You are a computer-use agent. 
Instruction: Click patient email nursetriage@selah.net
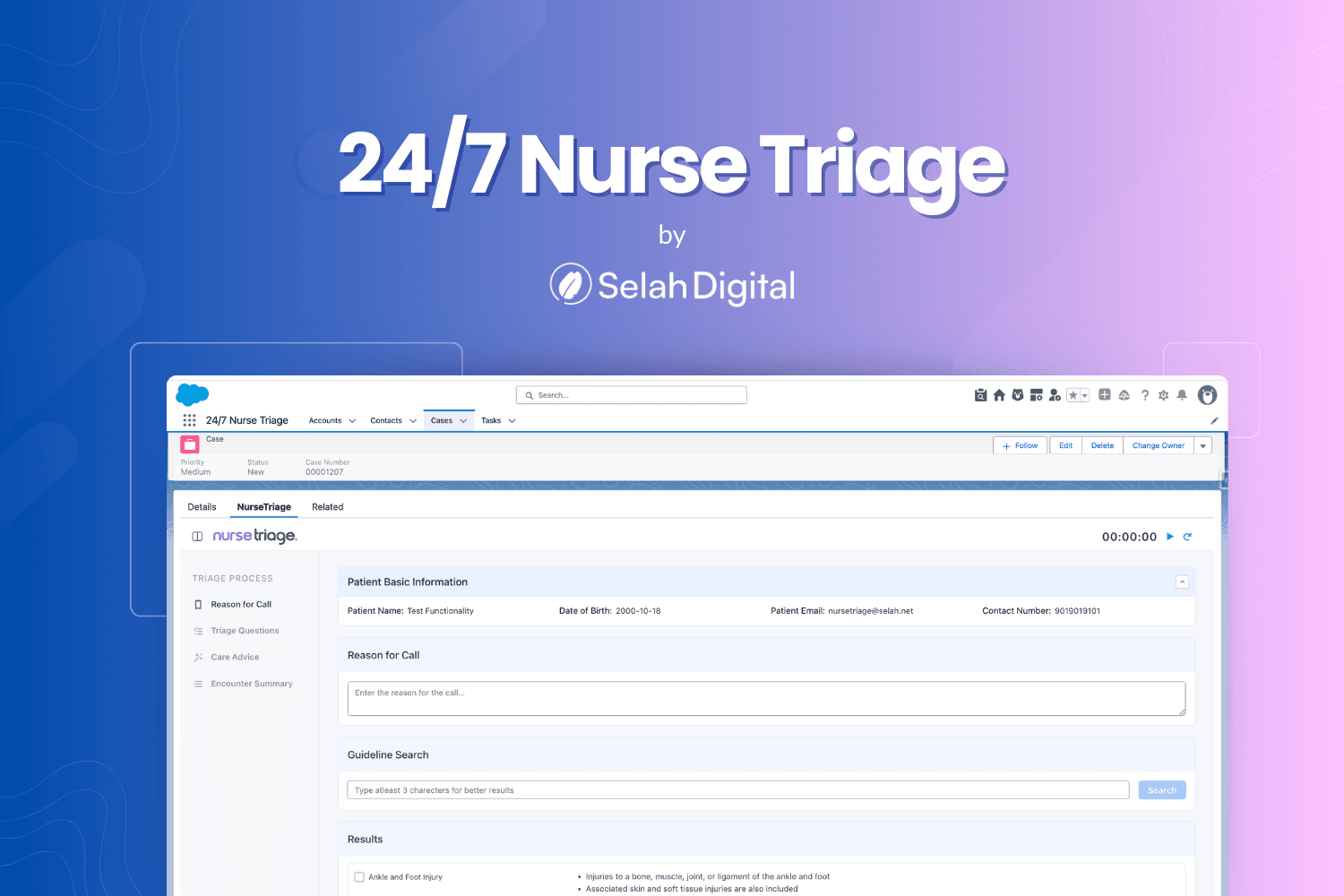coord(870,611)
